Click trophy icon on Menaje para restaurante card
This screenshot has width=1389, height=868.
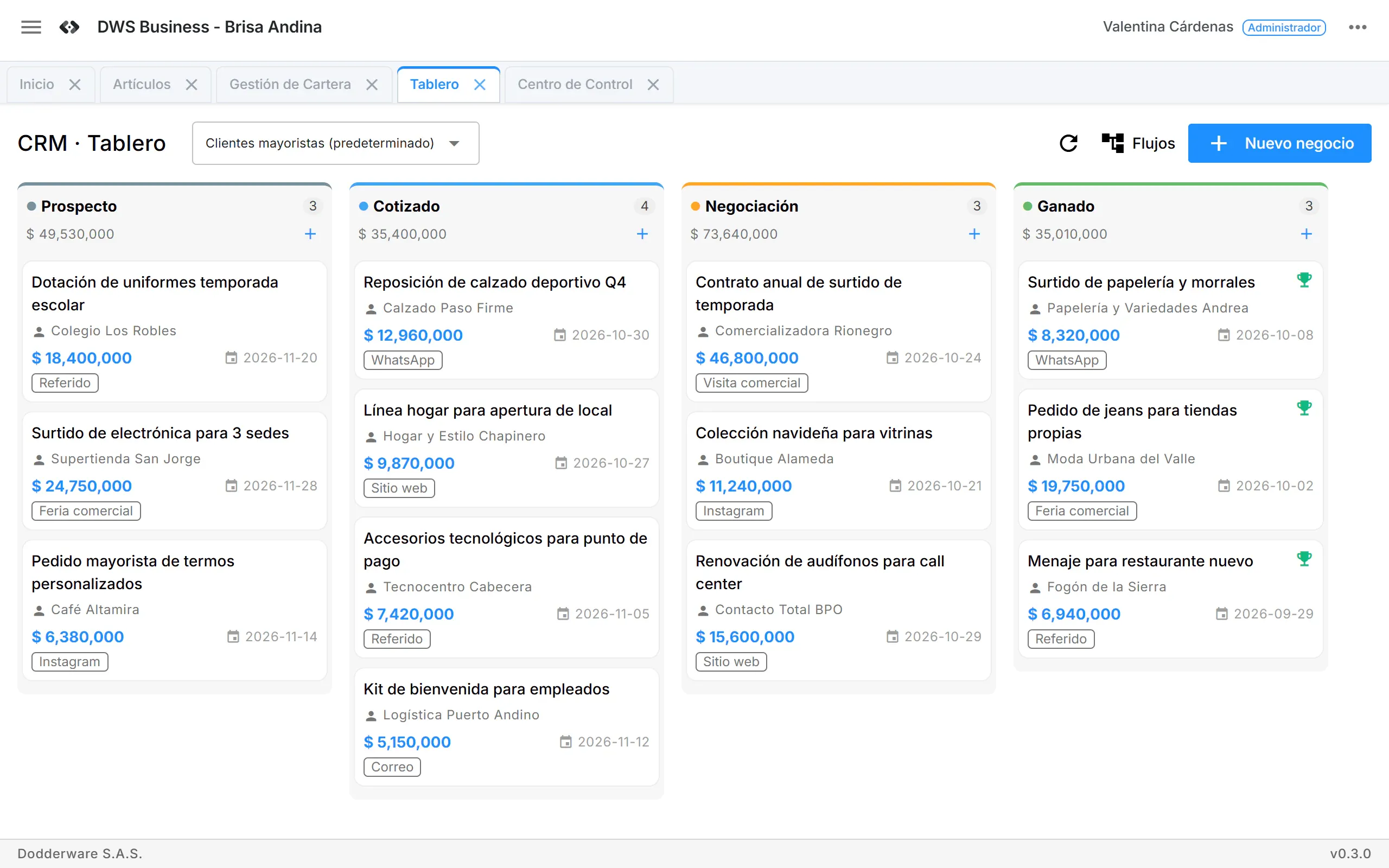click(x=1304, y=559)
